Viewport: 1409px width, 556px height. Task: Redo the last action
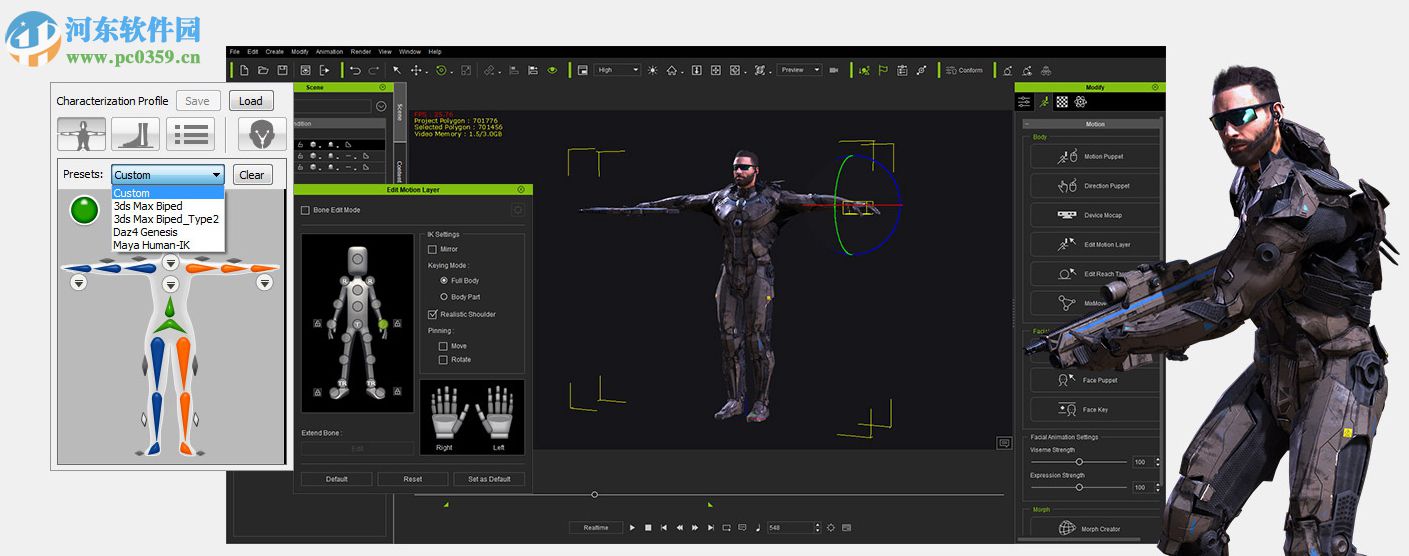(374, 71)
